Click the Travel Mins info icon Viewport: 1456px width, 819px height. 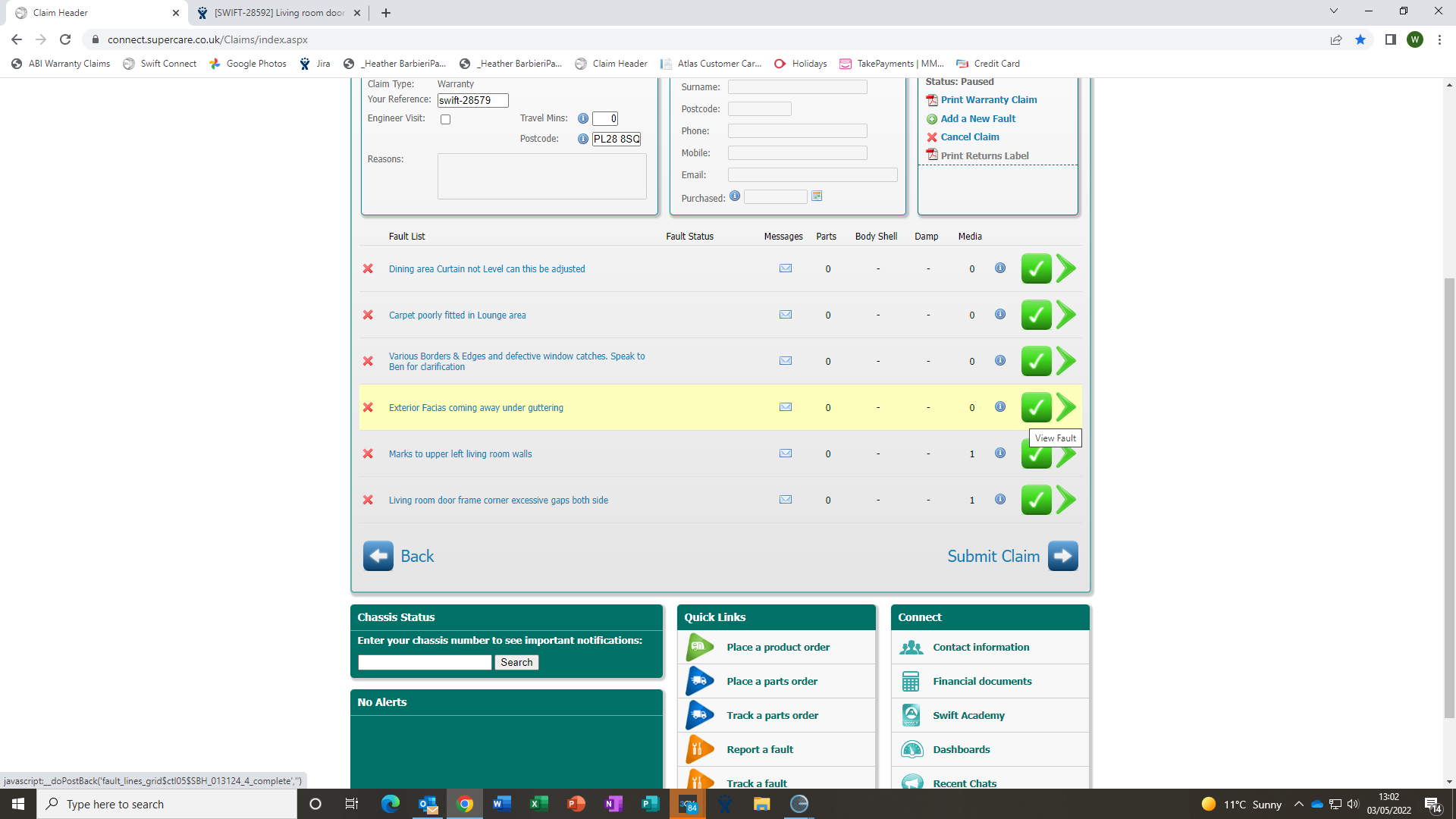pos(582,118)
